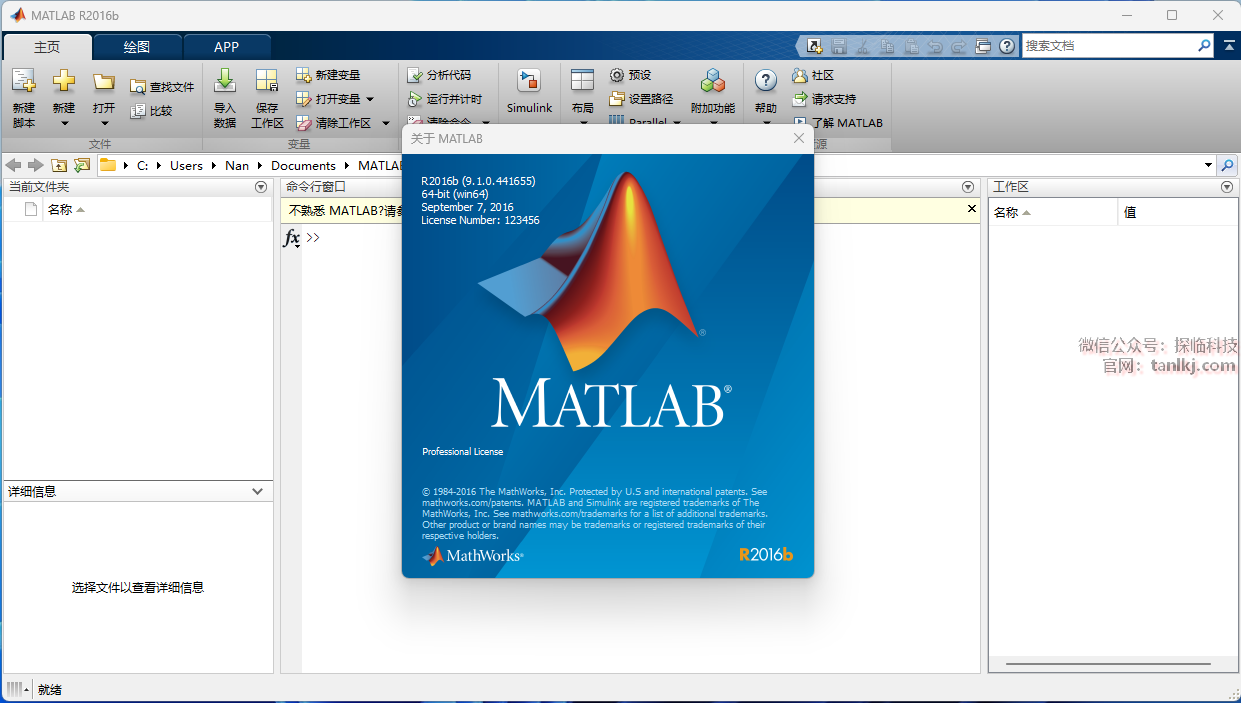Switch to the 绘图 (Plots) tab
Image resolution: width=1241 pixels, height=703 pixels.
[137, 47]
